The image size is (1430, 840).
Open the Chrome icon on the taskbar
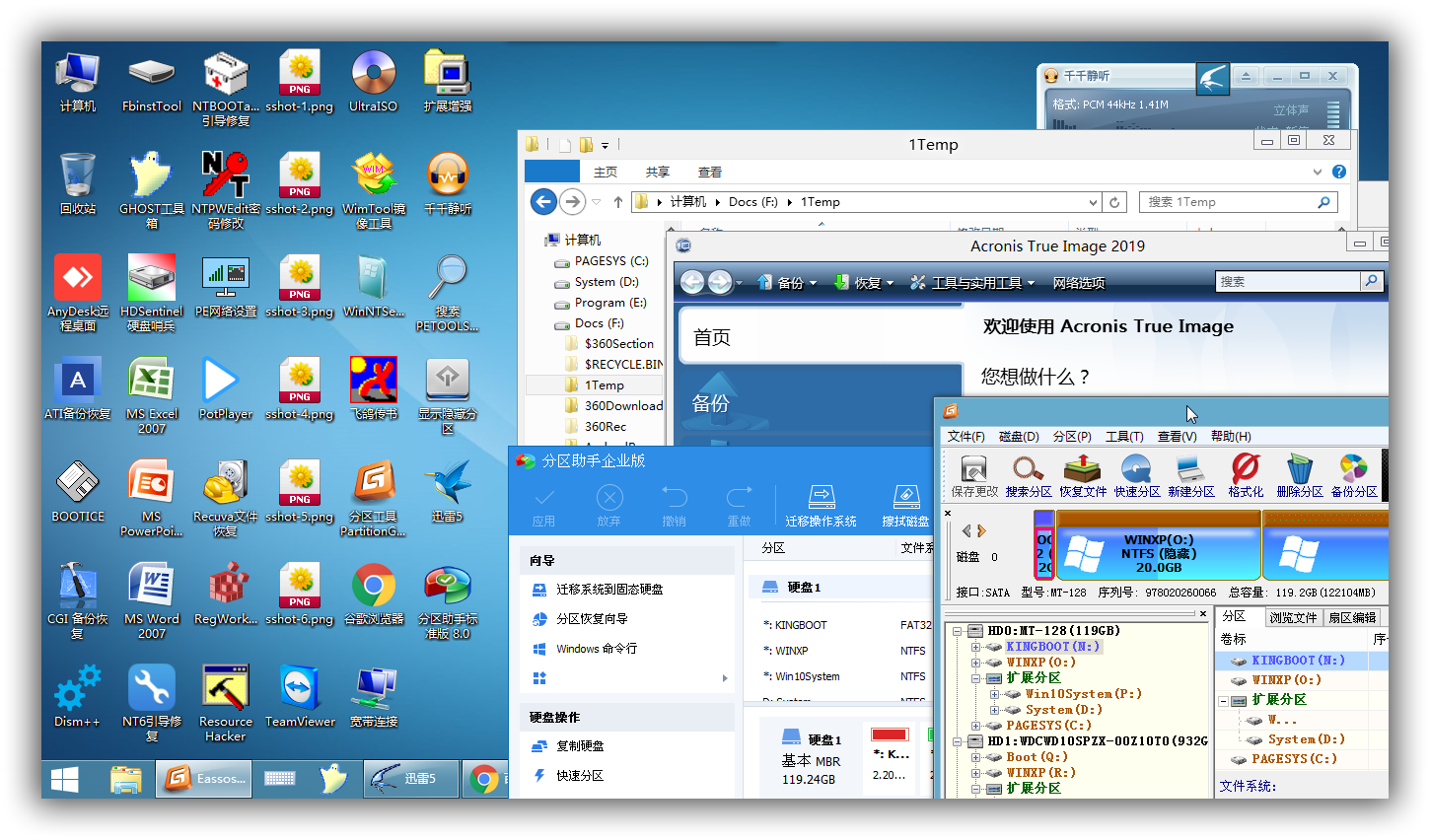click(484, 780)
